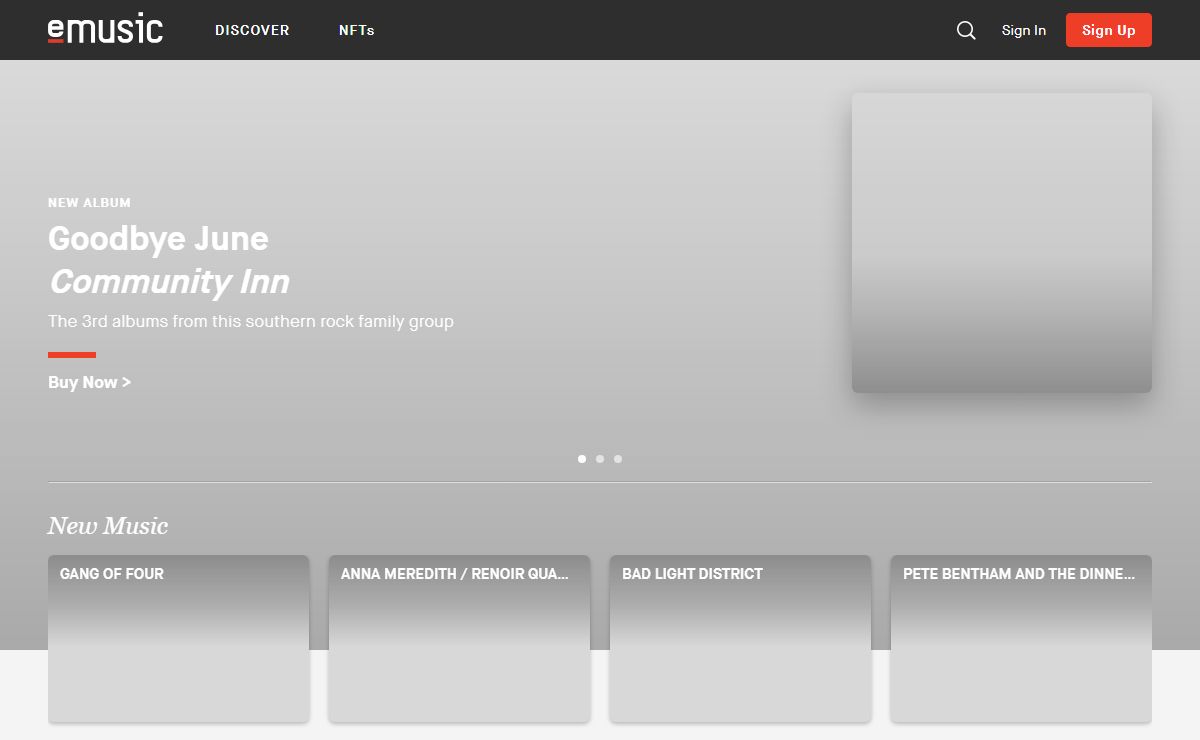1200x740 pixels.
Task: Click the Goodbye June artist title
Action: coord(158,239)
